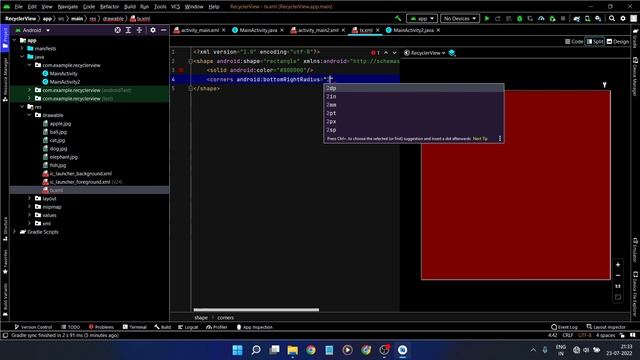Toggle Structure side tab
640x360 pixels.
click(5, 229)
